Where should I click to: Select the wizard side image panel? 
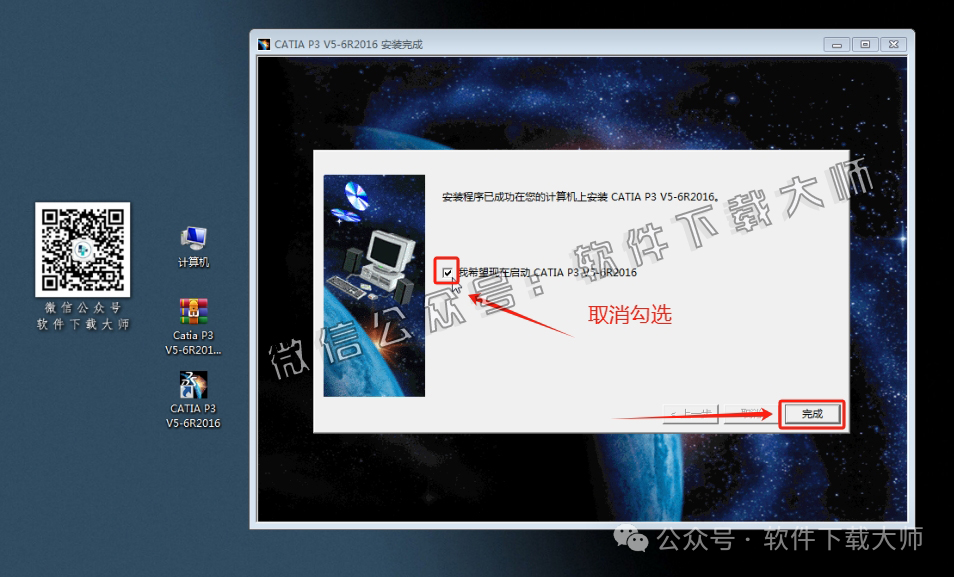(373, 280)
